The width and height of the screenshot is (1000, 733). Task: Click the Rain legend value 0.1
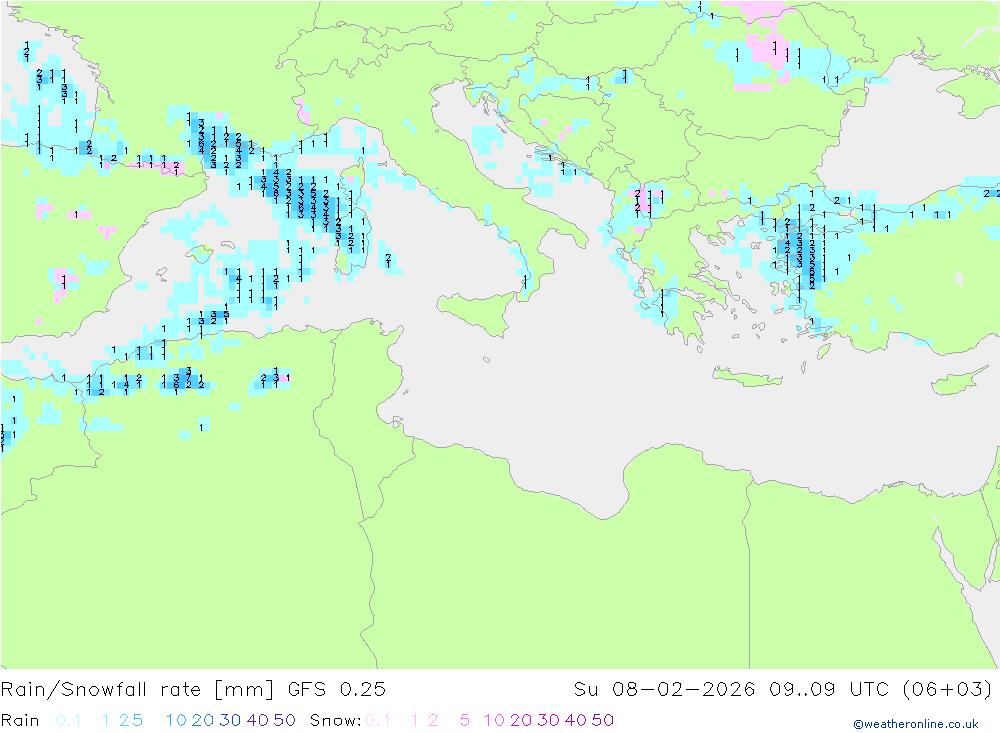click(68, 720)
